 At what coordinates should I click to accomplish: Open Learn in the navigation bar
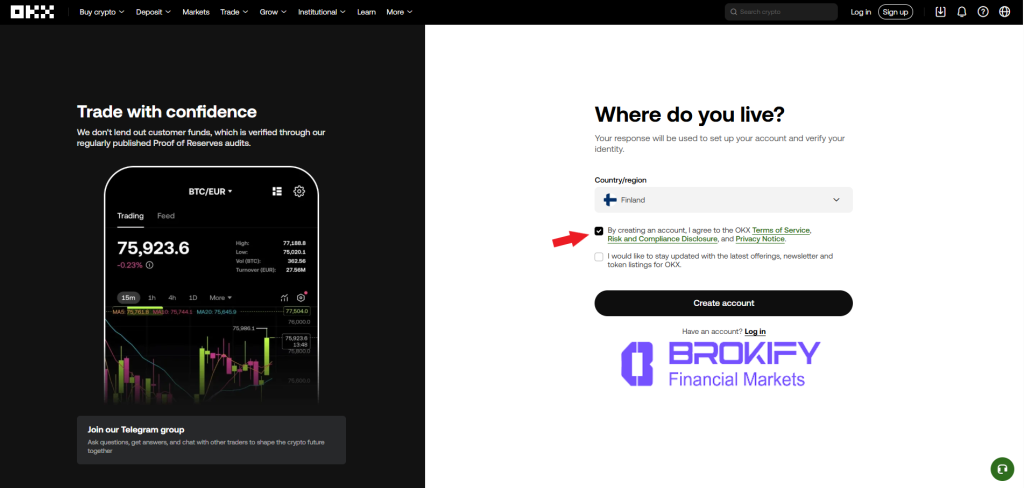[366, 12]
